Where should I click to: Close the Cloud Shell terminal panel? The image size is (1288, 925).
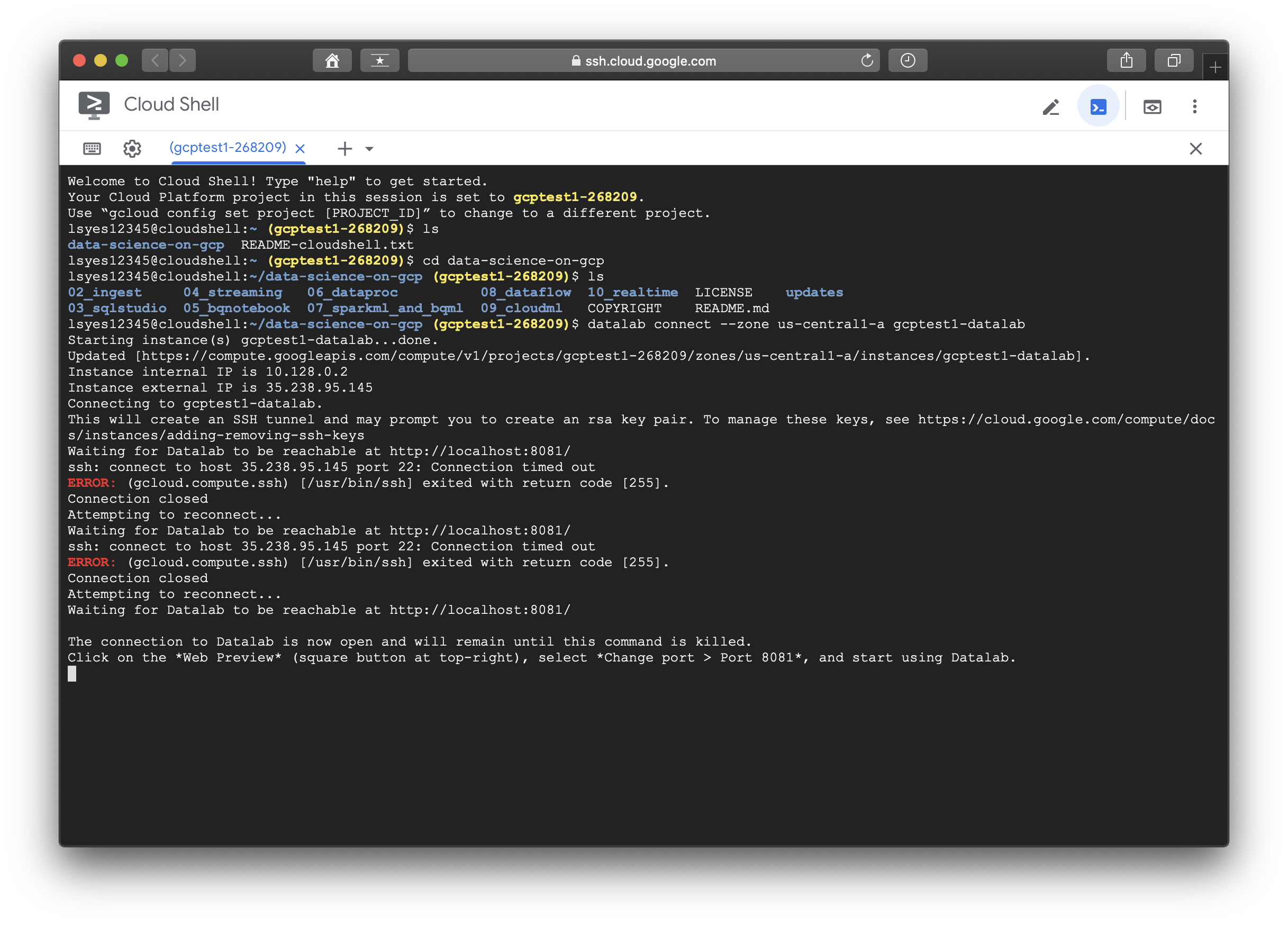pyautogui.click(x=1195, y=148)
